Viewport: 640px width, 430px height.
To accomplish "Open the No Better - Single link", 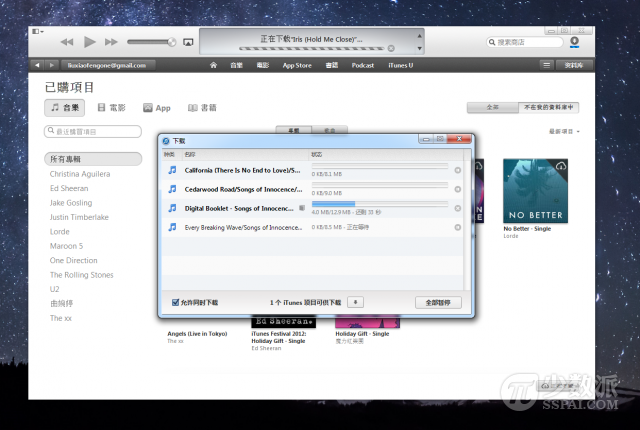I will coord(527,229).
